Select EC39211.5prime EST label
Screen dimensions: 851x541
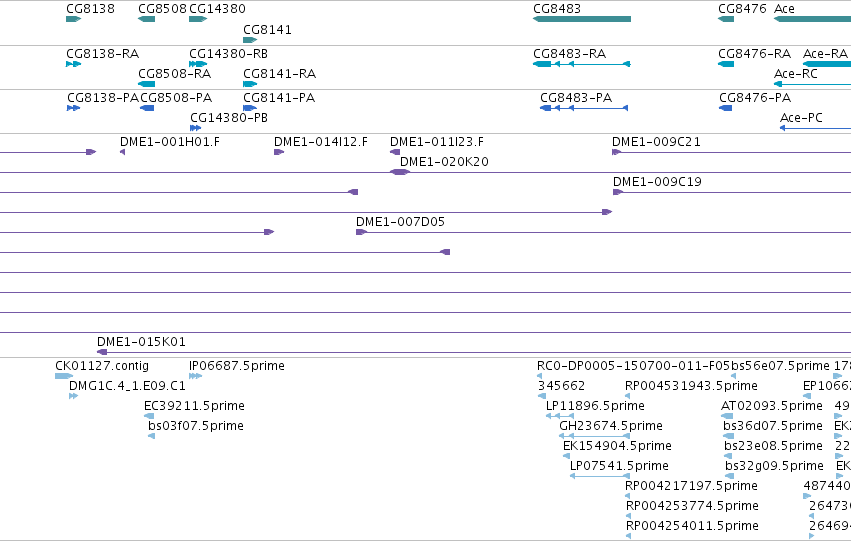tap(194, 406)
